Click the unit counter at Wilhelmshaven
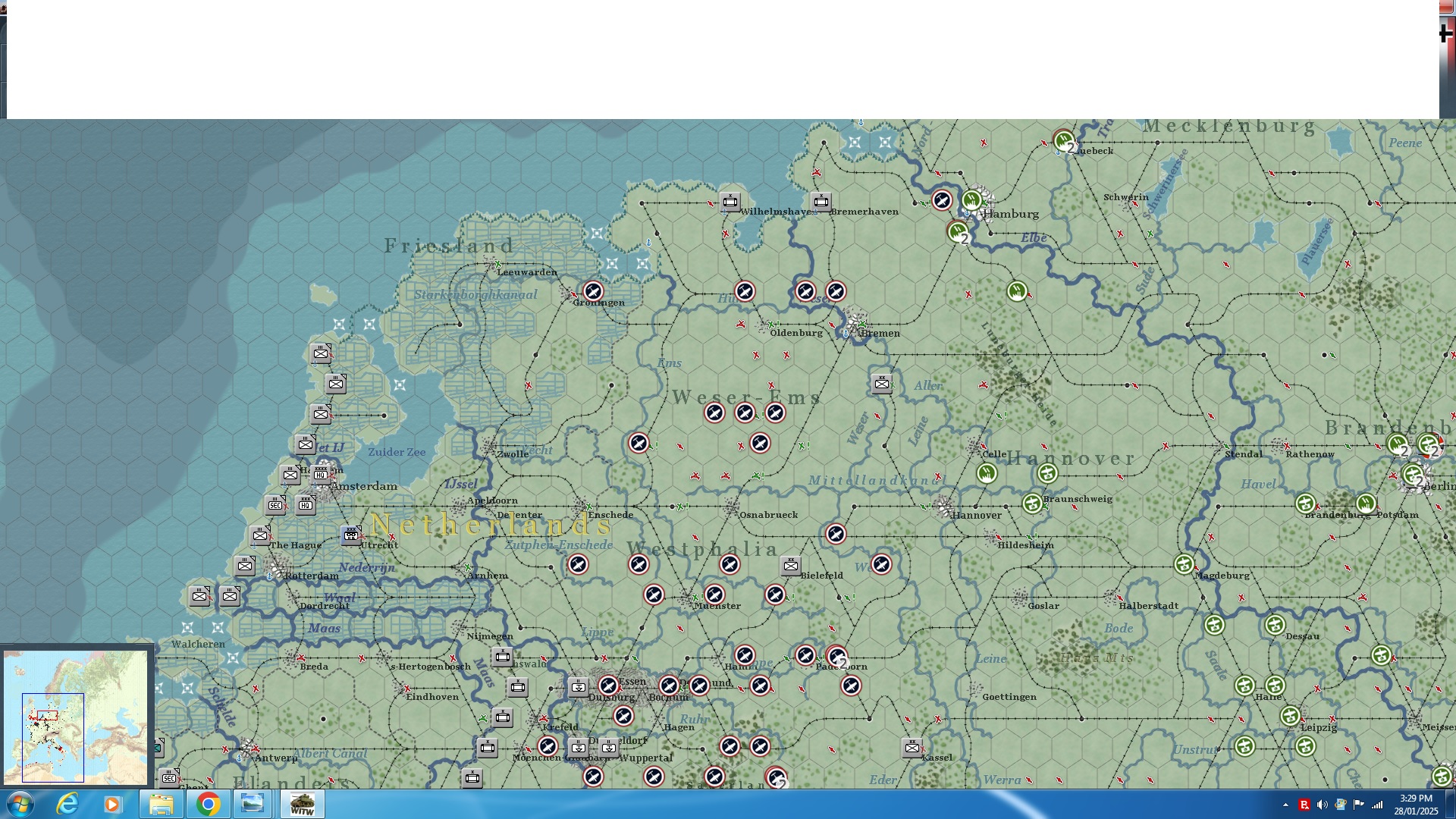The height and width of the screenshot is (819, 1456). (730, 202)
